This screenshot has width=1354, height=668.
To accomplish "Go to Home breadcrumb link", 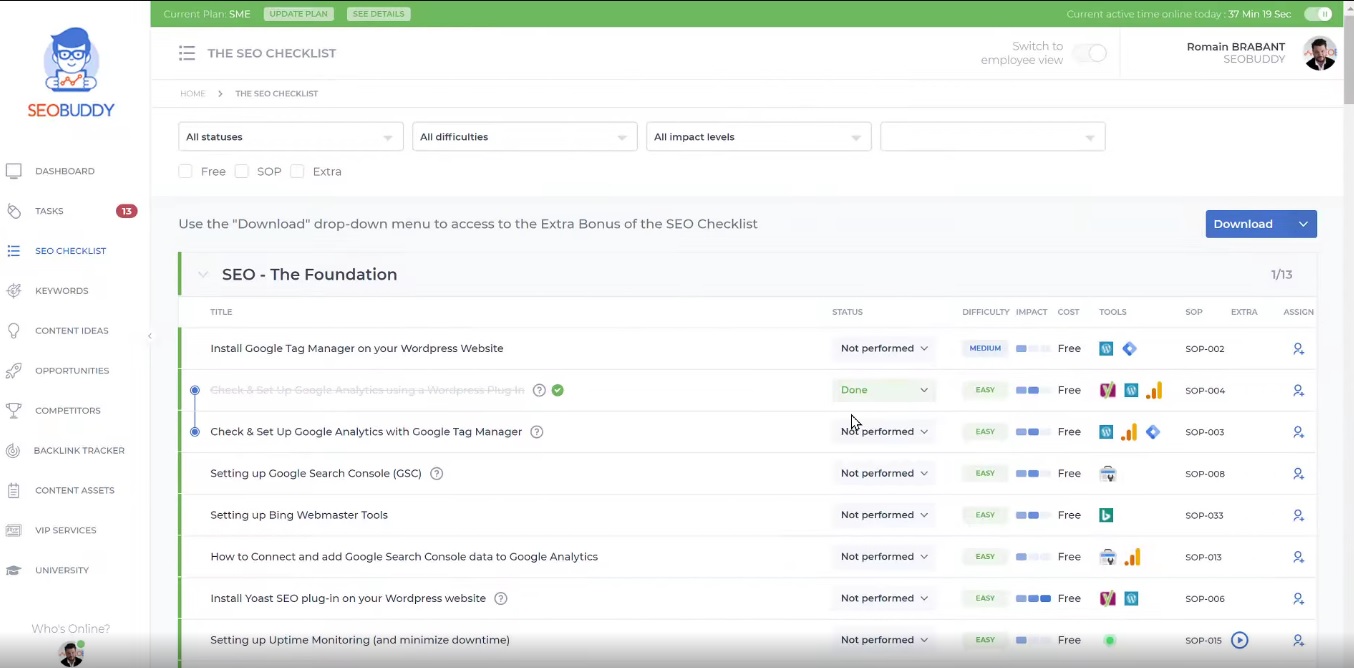I will click(193, 94).
